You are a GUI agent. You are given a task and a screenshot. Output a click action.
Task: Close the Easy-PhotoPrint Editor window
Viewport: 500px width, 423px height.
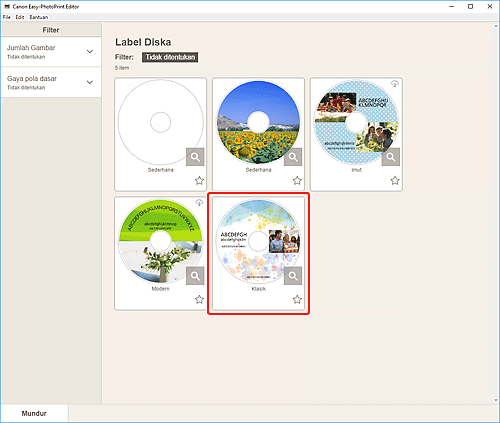point(489,7)
